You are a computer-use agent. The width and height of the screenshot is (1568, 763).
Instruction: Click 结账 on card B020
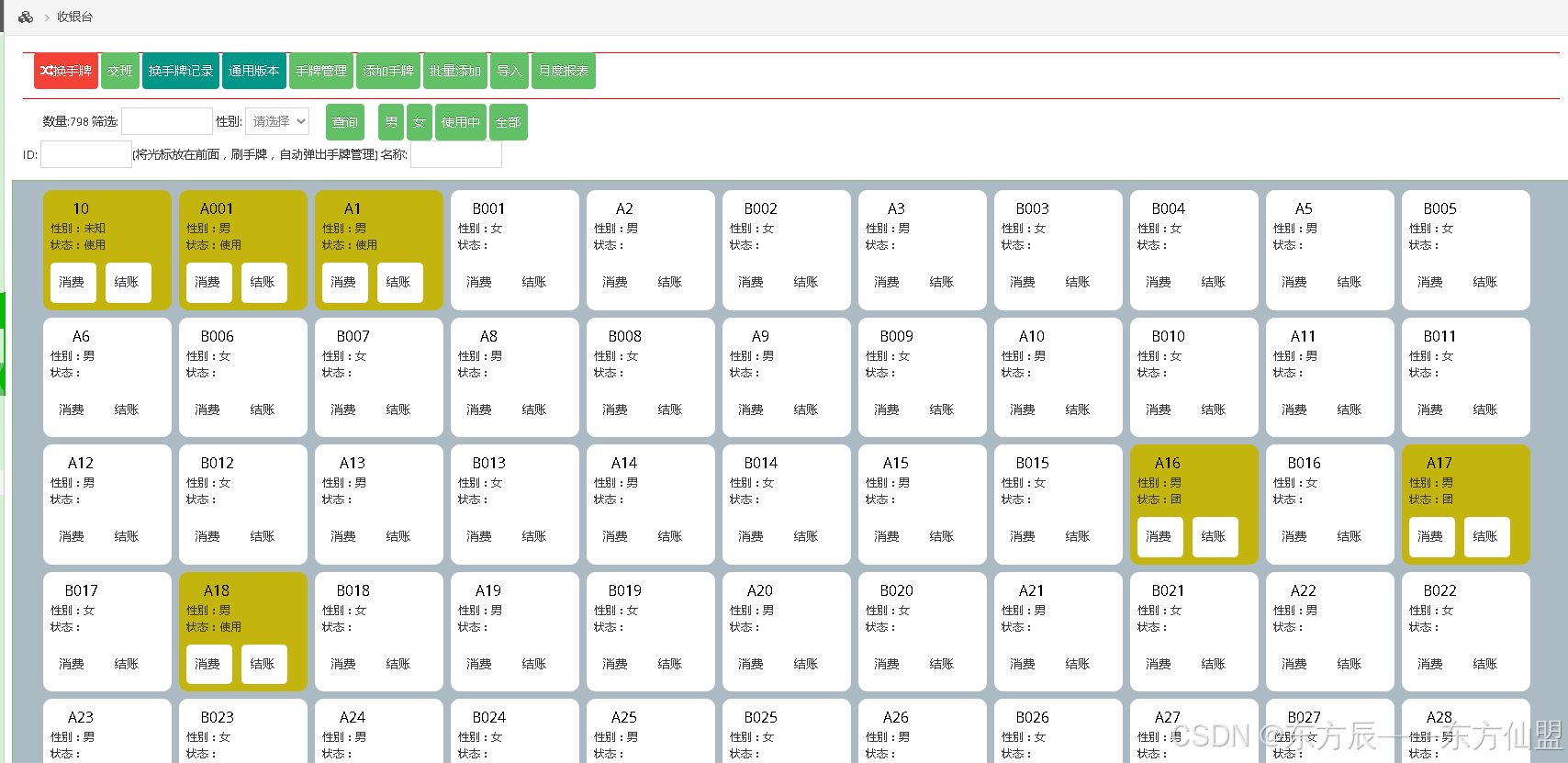(x=942, y=664)
